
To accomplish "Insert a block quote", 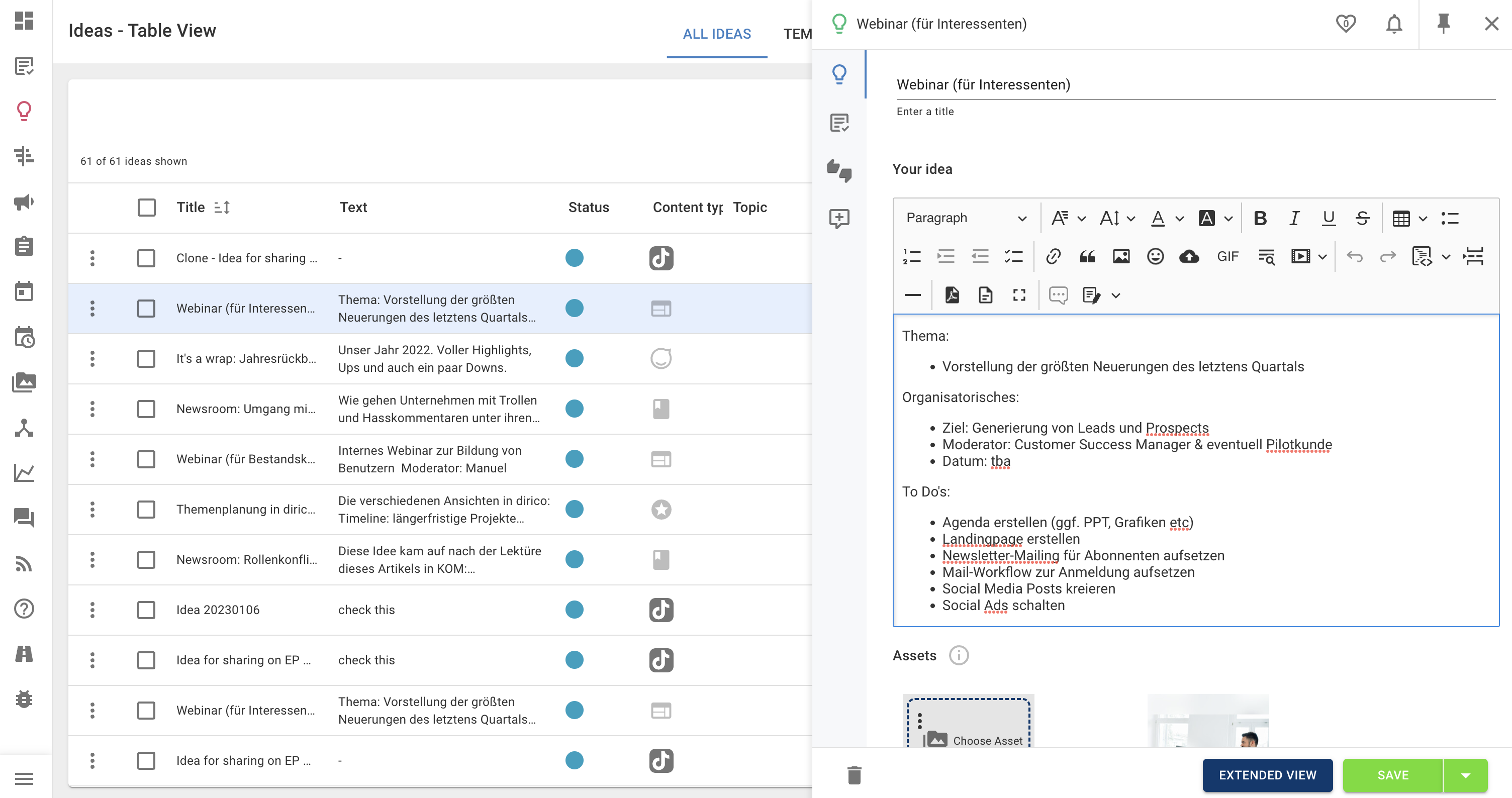I will 1087,256.
